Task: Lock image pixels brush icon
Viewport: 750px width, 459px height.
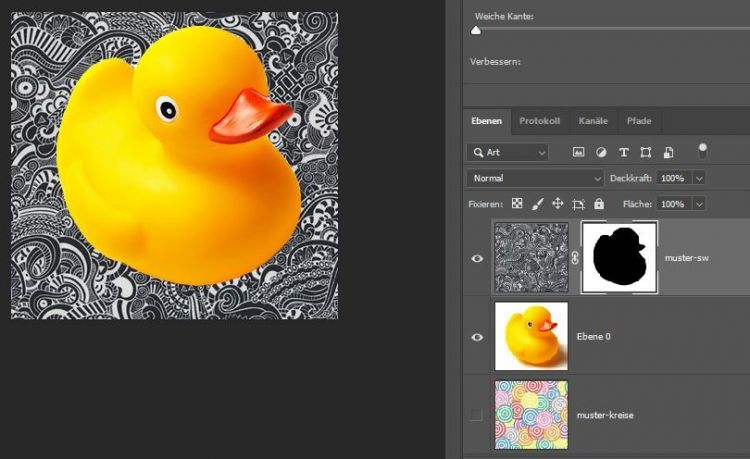Action: point(538,204)
